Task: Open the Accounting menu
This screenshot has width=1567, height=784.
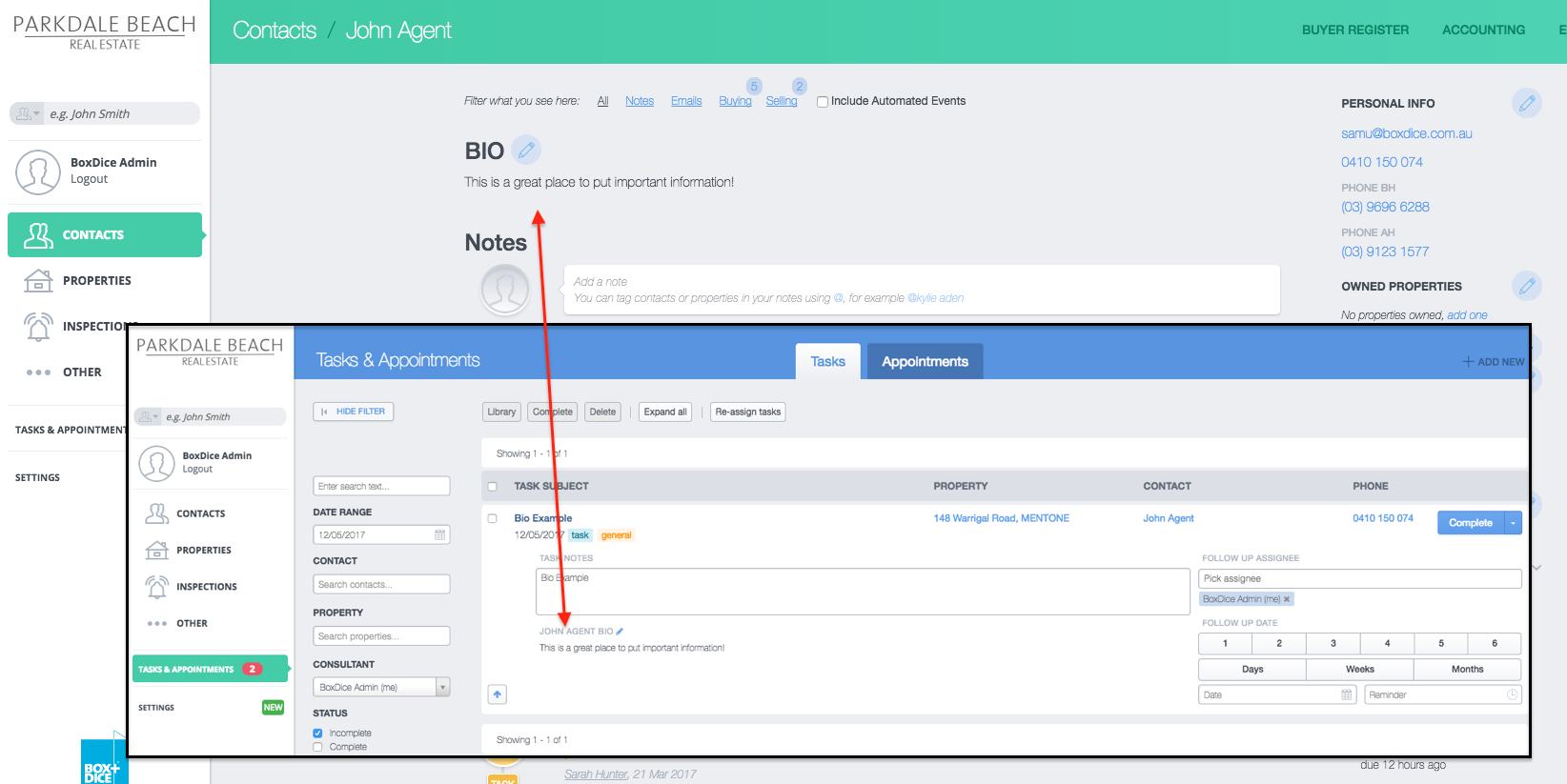Action: coord(1483,30)
